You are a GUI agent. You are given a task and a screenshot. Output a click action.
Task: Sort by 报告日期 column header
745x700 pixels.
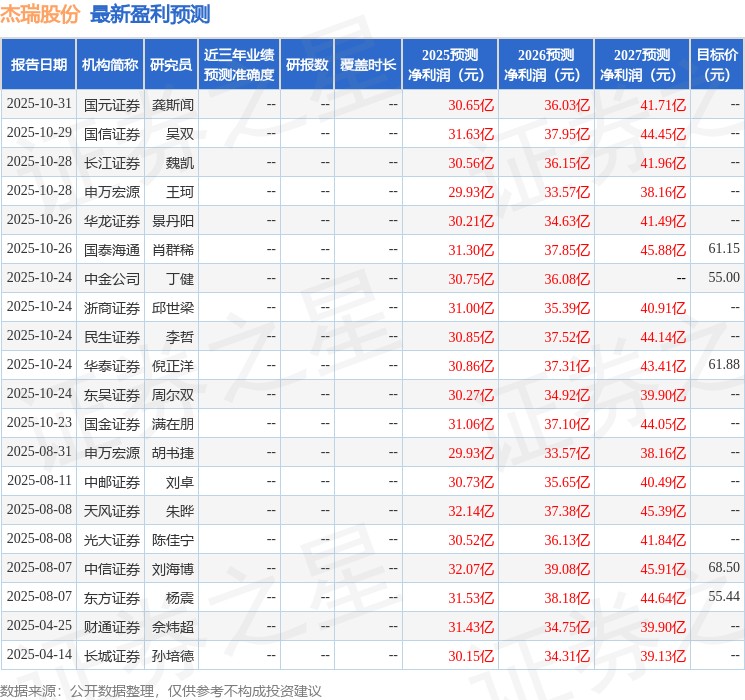point(39,65)
